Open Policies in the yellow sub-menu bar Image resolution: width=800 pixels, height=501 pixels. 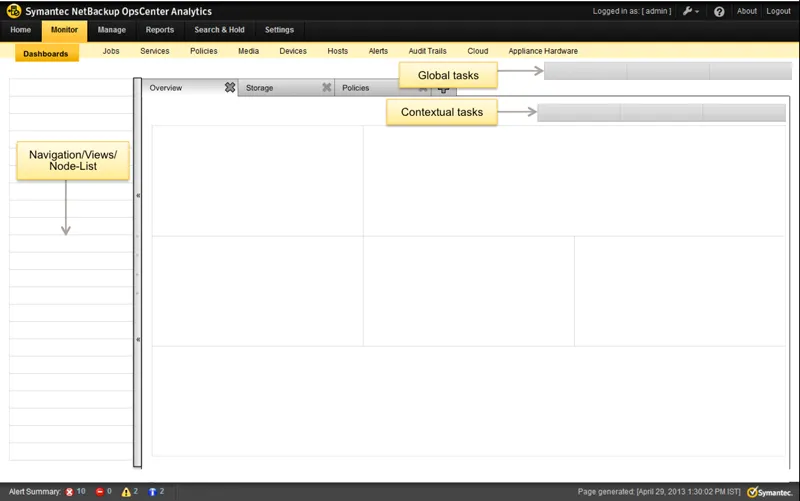[x=204, y=51]
